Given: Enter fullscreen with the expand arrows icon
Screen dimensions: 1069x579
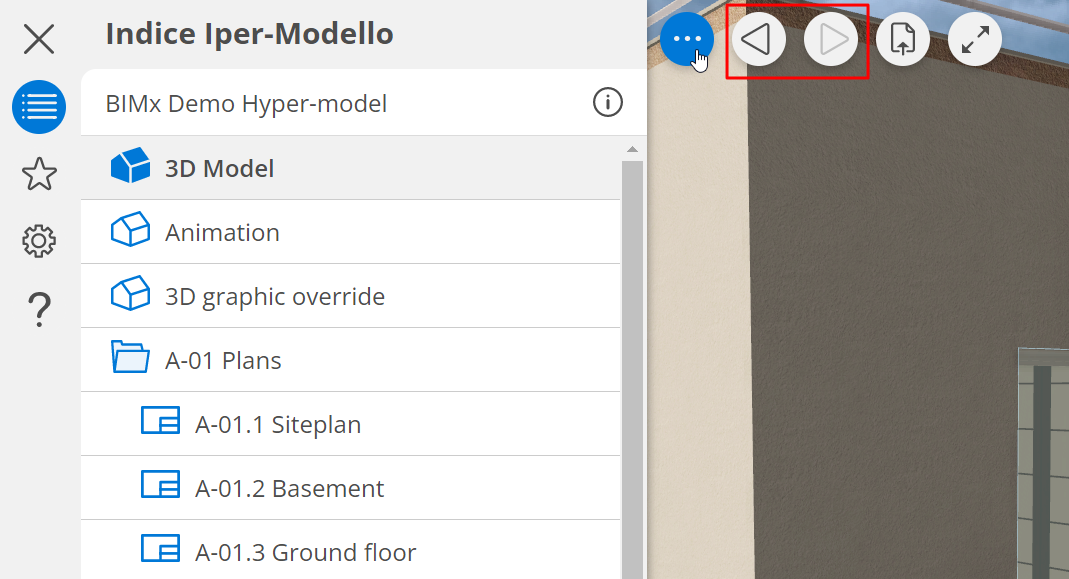Looking at the screenshot, I should click(x=975, y=40).
